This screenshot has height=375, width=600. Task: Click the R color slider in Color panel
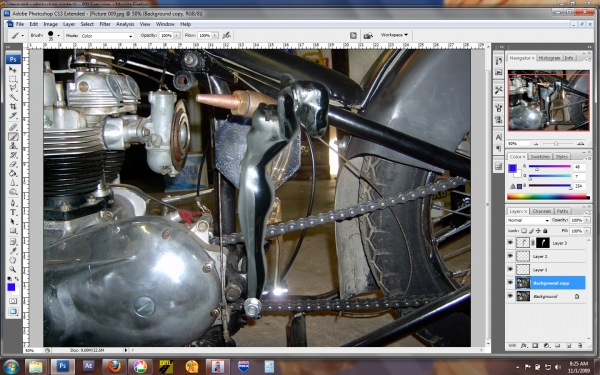(x=549, y=167)
